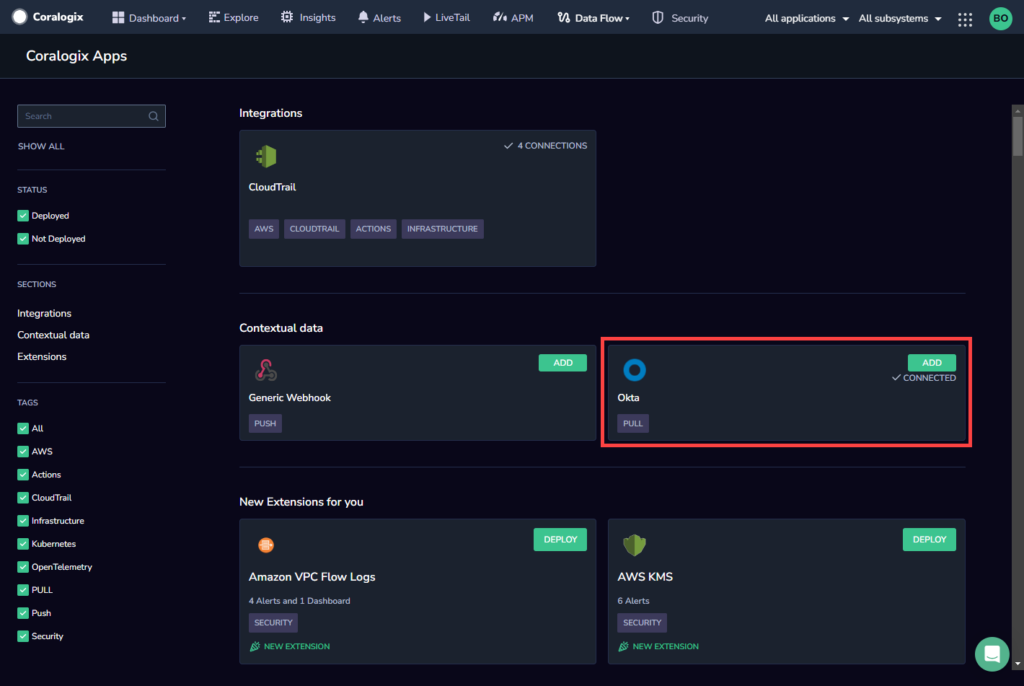The width and height of the screenshot is (1024, 686).
Task: Click the Security shield icon
Action: pyautogui.click(x=658, y=18)
